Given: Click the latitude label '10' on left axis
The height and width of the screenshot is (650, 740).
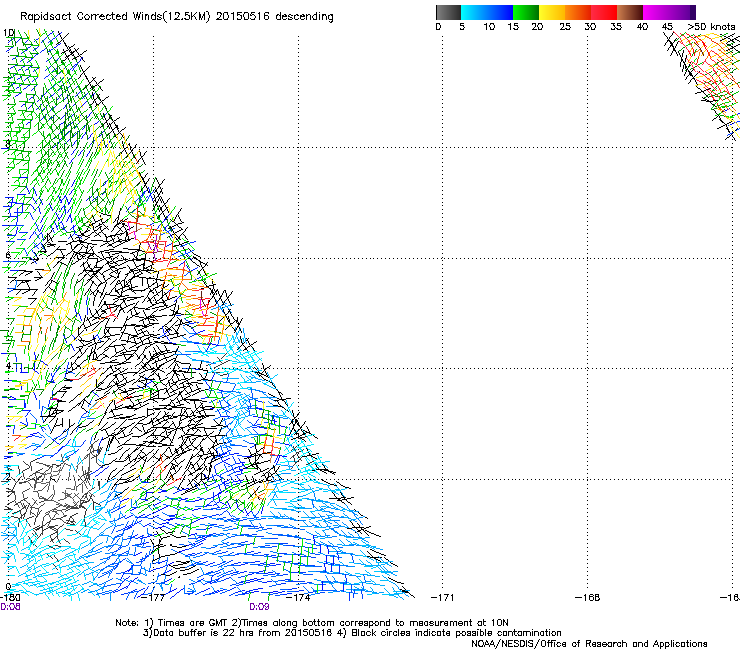Looking at the screenshot, I should pos(8,33).
